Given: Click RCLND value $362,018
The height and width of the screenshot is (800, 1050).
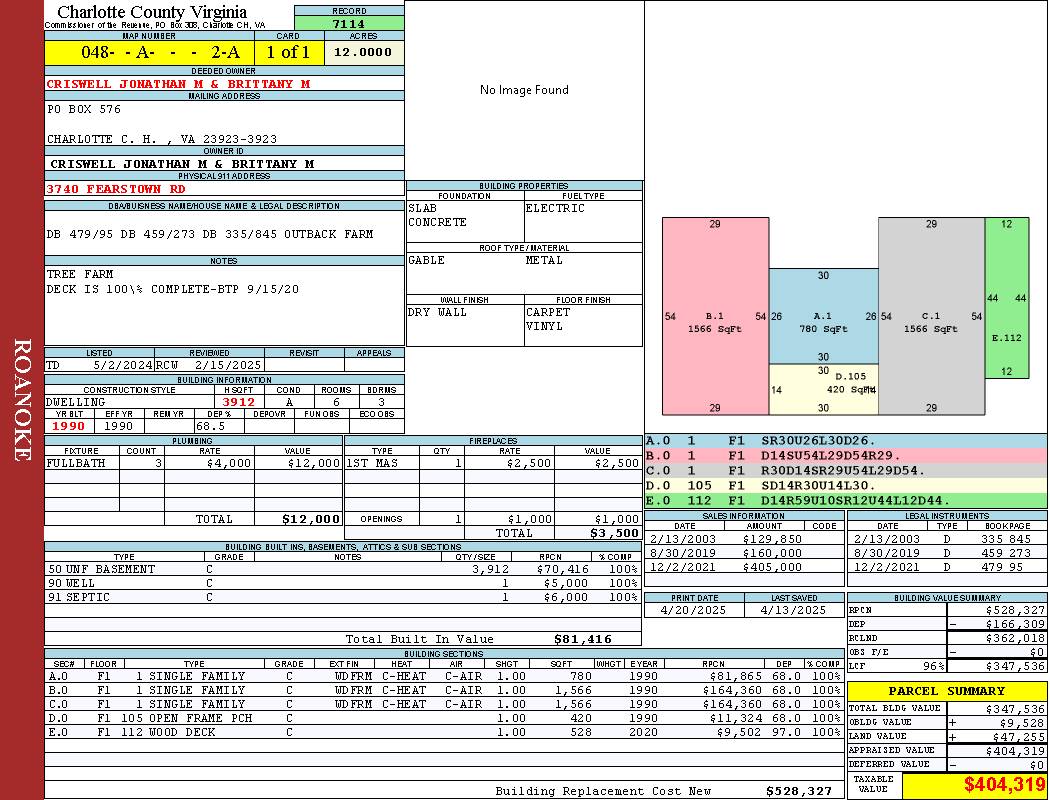Looking at the screenshot, I should point(1015,639).
